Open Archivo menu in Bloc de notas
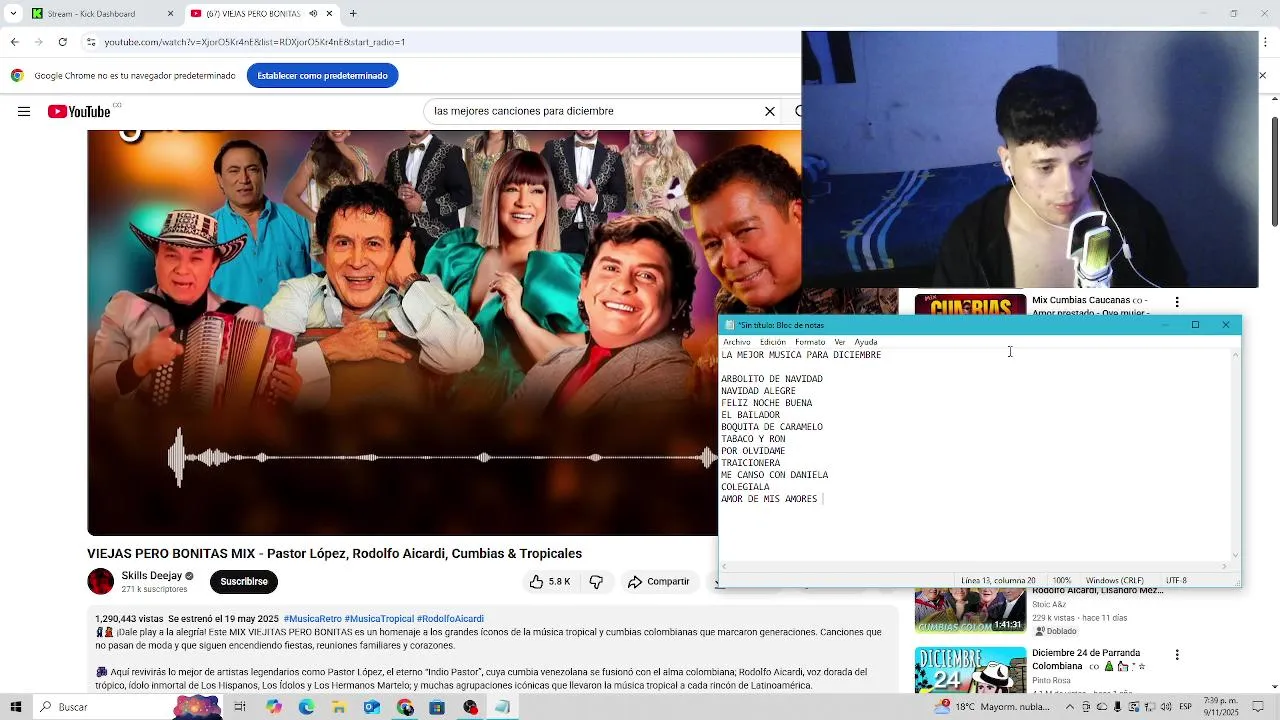This screenshot has height=720, width=1280. coord(736,342)
